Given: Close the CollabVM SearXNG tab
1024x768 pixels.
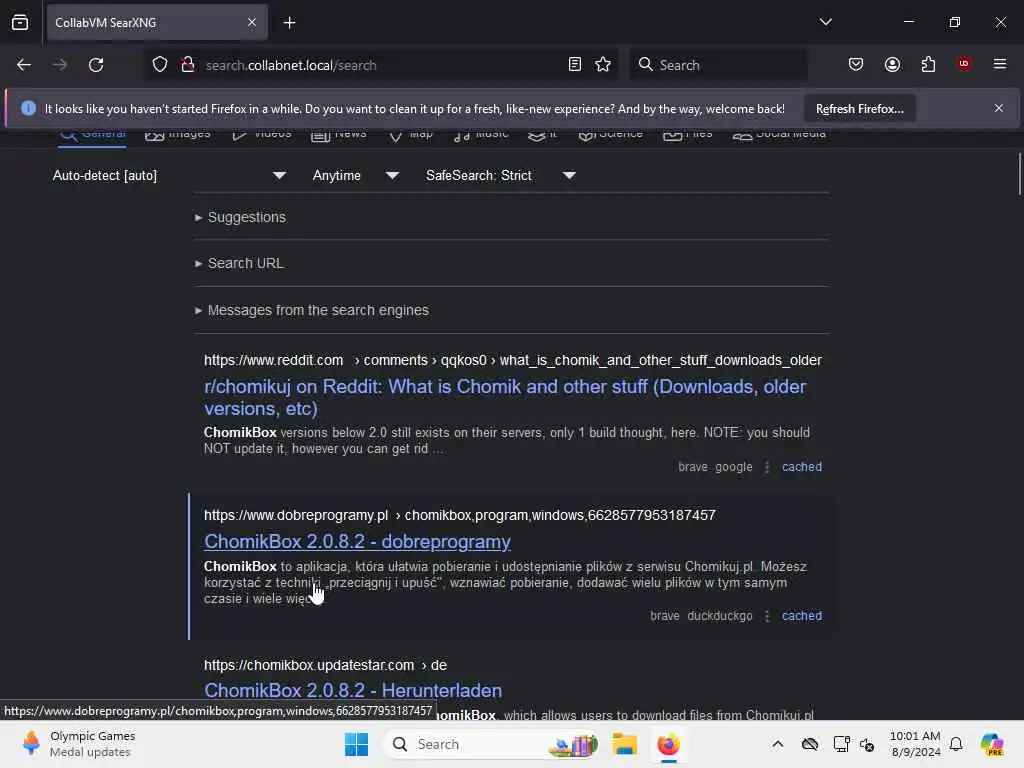Looking at the screenshot, I should [x=252, y=23].
